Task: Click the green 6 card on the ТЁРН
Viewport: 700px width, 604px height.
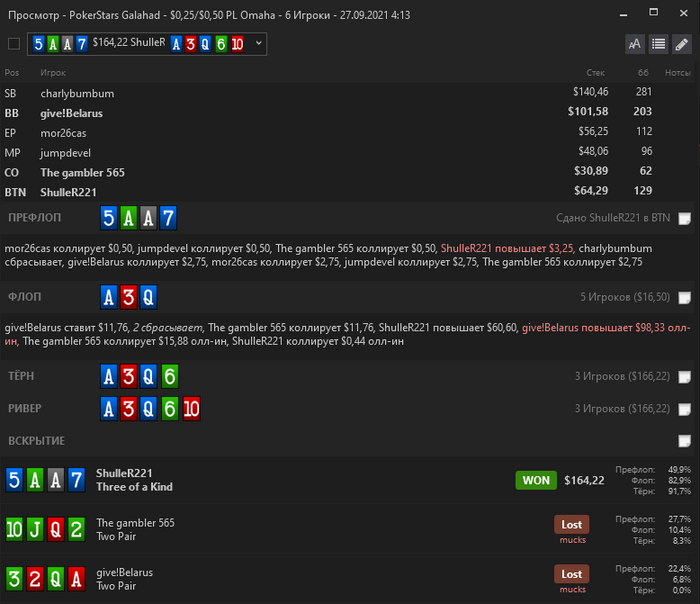Action: [170, 376]
